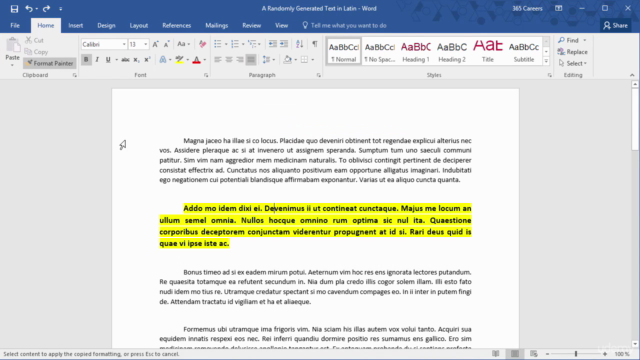Decrease font size with Shrink Font
Screen dimensions: 640x360
tap(167, 44)
